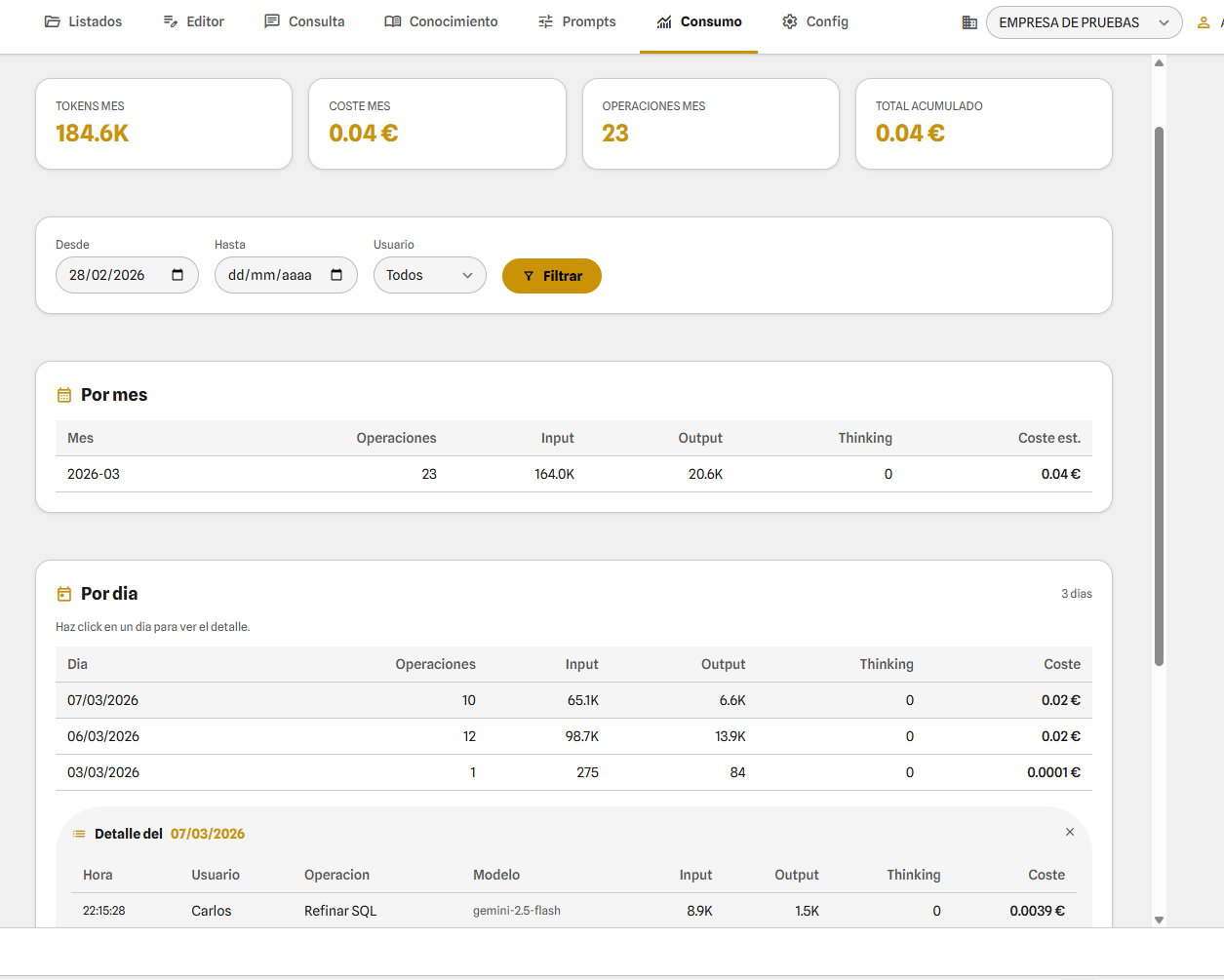This screenshot has width=1224, height=980.
Task: Click the 98.7K input cell
Action: pos(582,736)
